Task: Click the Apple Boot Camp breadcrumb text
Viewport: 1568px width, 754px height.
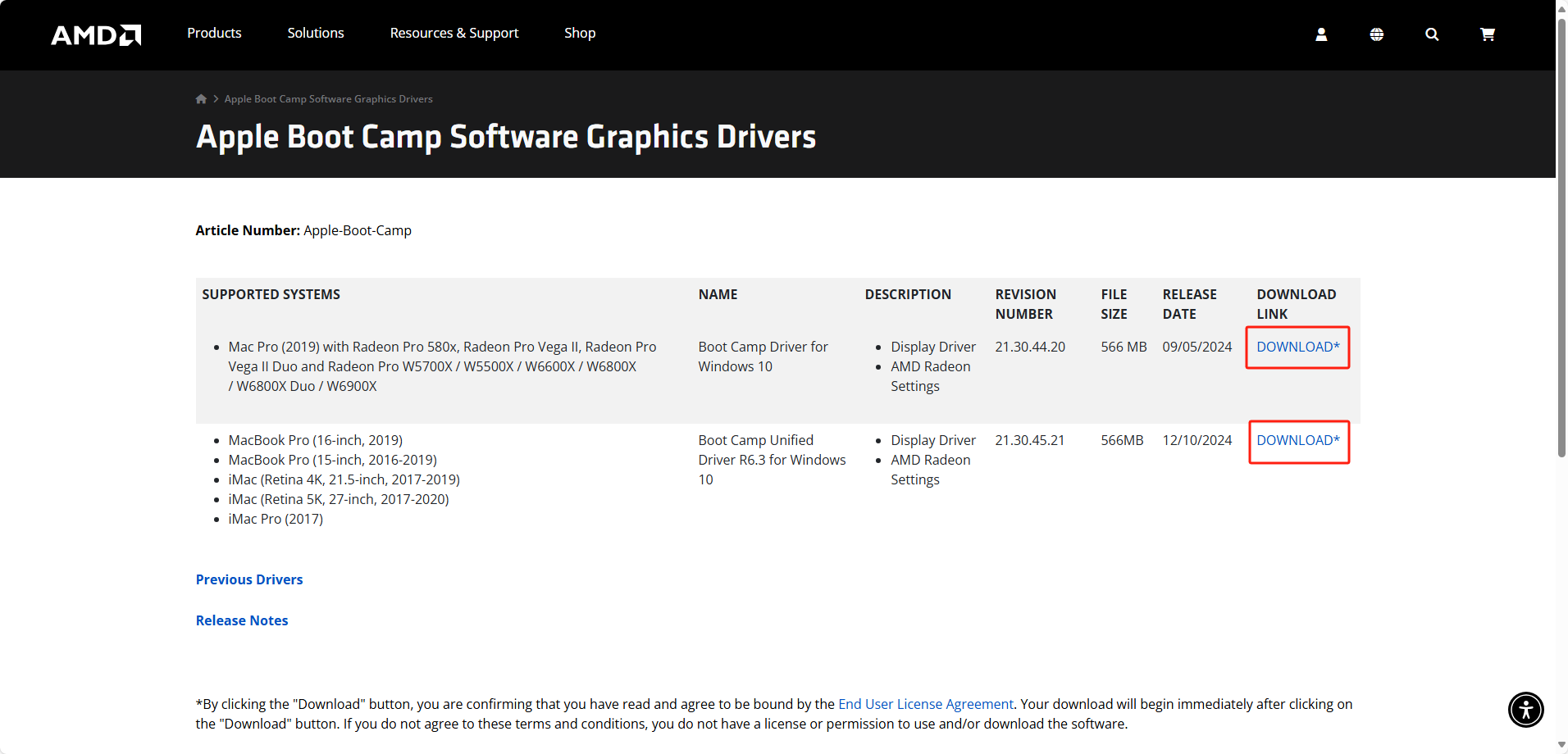Action: pos(328,99)
